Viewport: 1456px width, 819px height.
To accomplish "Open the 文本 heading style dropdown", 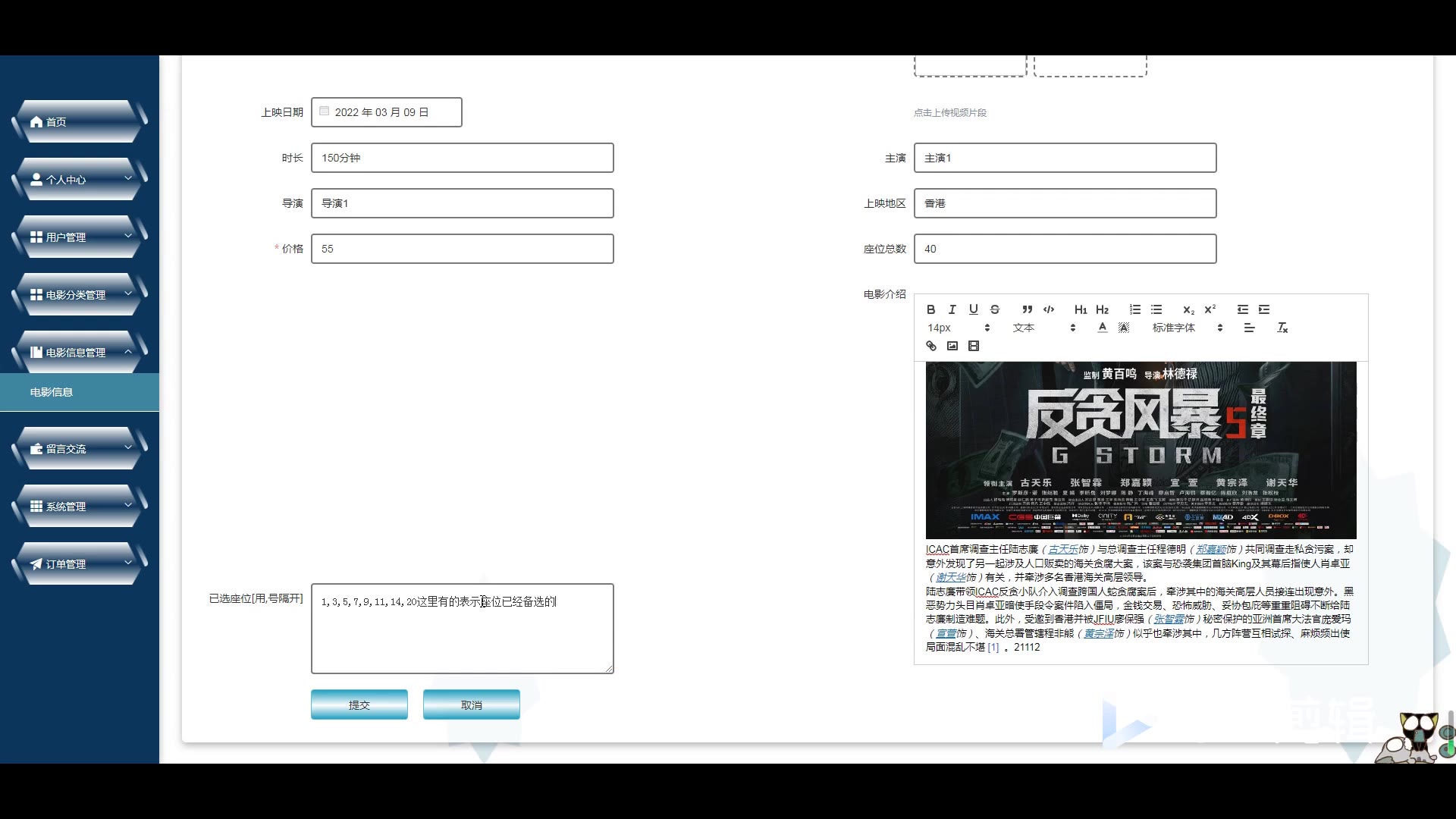I will (1043, 328).
